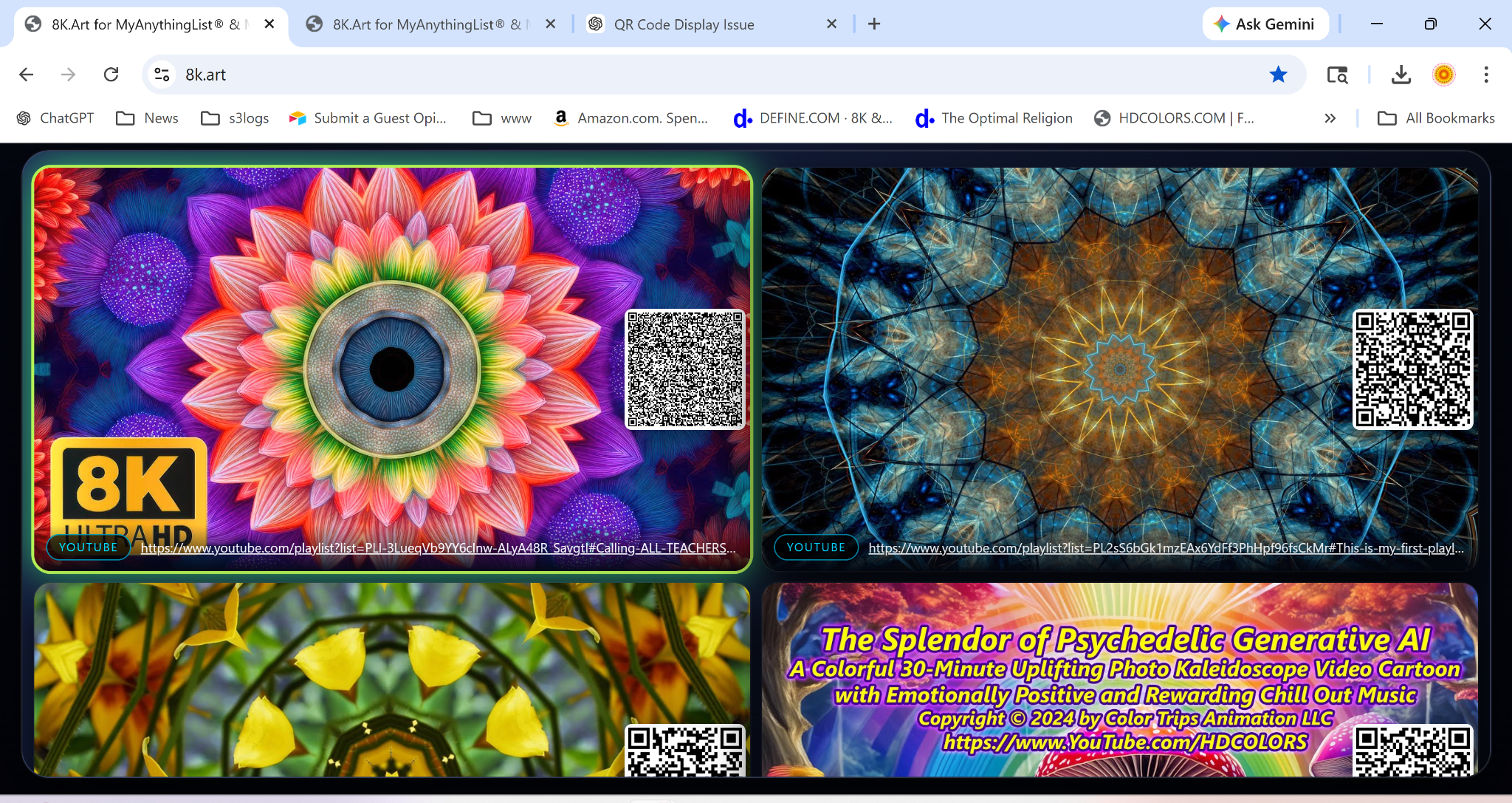Screen dimensions: 1512x803
Task: Click QR code on Psychedelic Generative AI card
Action: pyautogui.click(x=1413, y=751)
